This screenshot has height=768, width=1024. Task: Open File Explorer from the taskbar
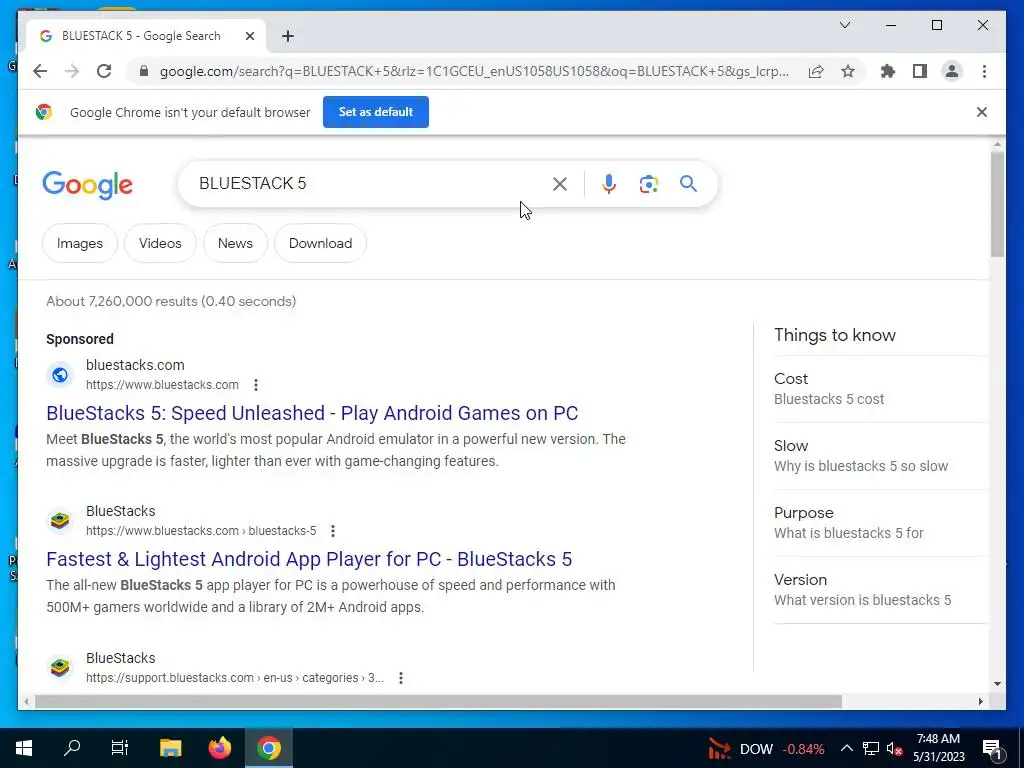click(170, 748)
